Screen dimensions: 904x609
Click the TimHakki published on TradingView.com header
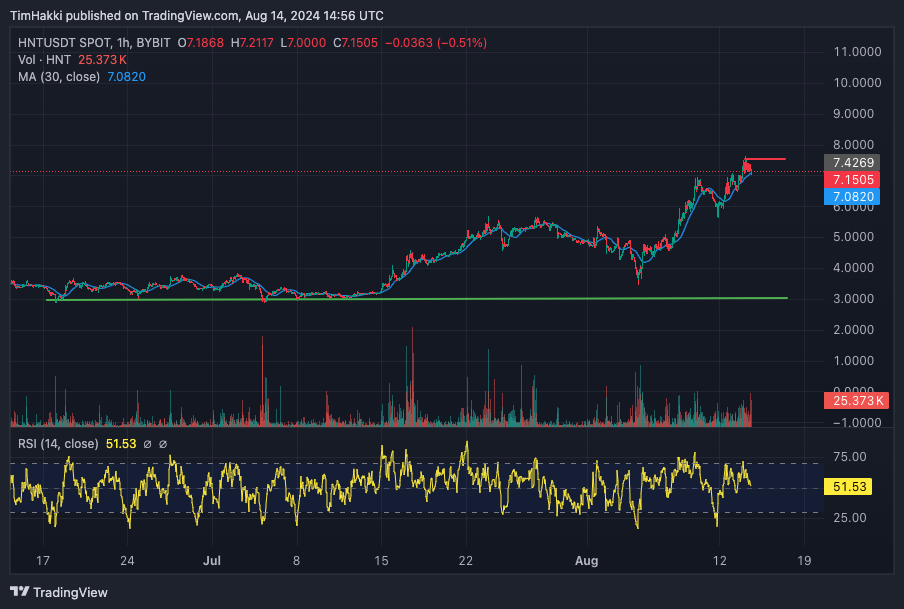click(197, 16)
